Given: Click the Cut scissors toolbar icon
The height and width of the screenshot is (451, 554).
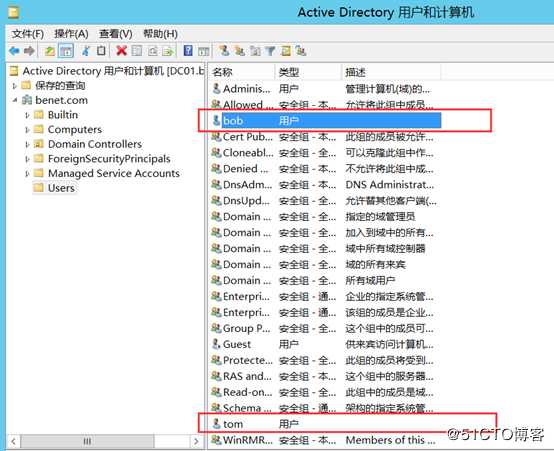Looking at the screenshot, I should [x=86, y=51].
